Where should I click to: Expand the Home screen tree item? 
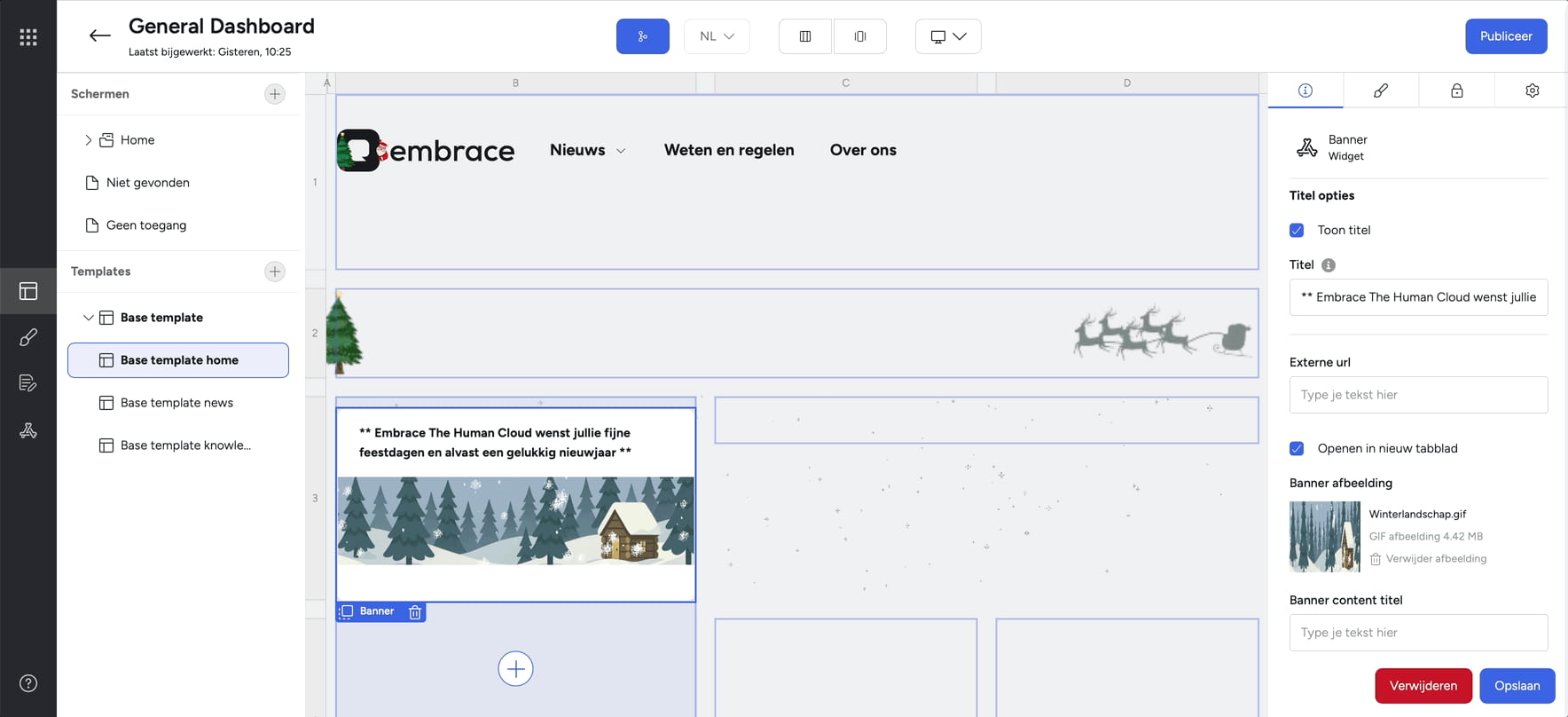tap(88, 140)
